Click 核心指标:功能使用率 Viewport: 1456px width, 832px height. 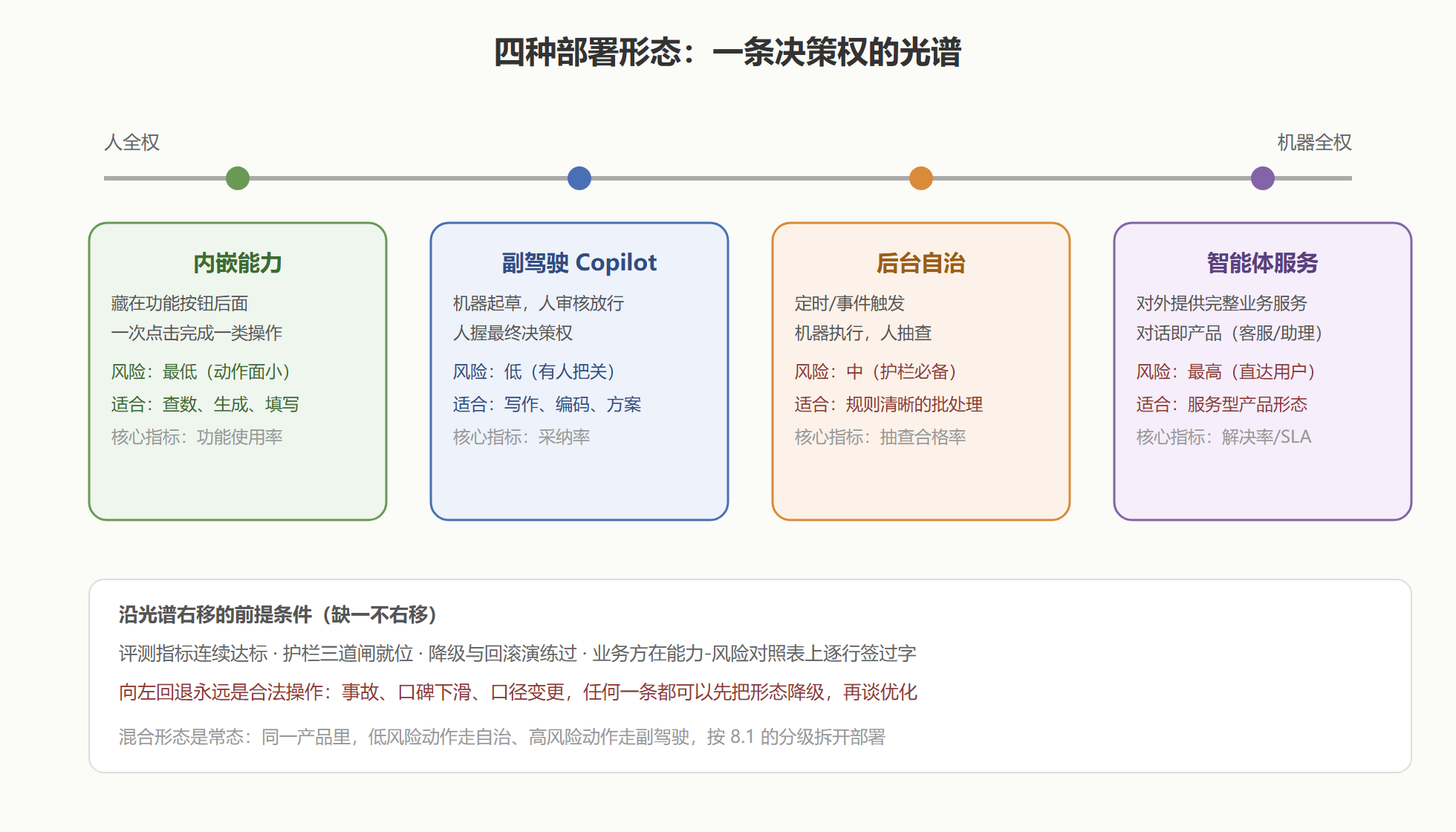pyautogui.click(x=197, y=437)
